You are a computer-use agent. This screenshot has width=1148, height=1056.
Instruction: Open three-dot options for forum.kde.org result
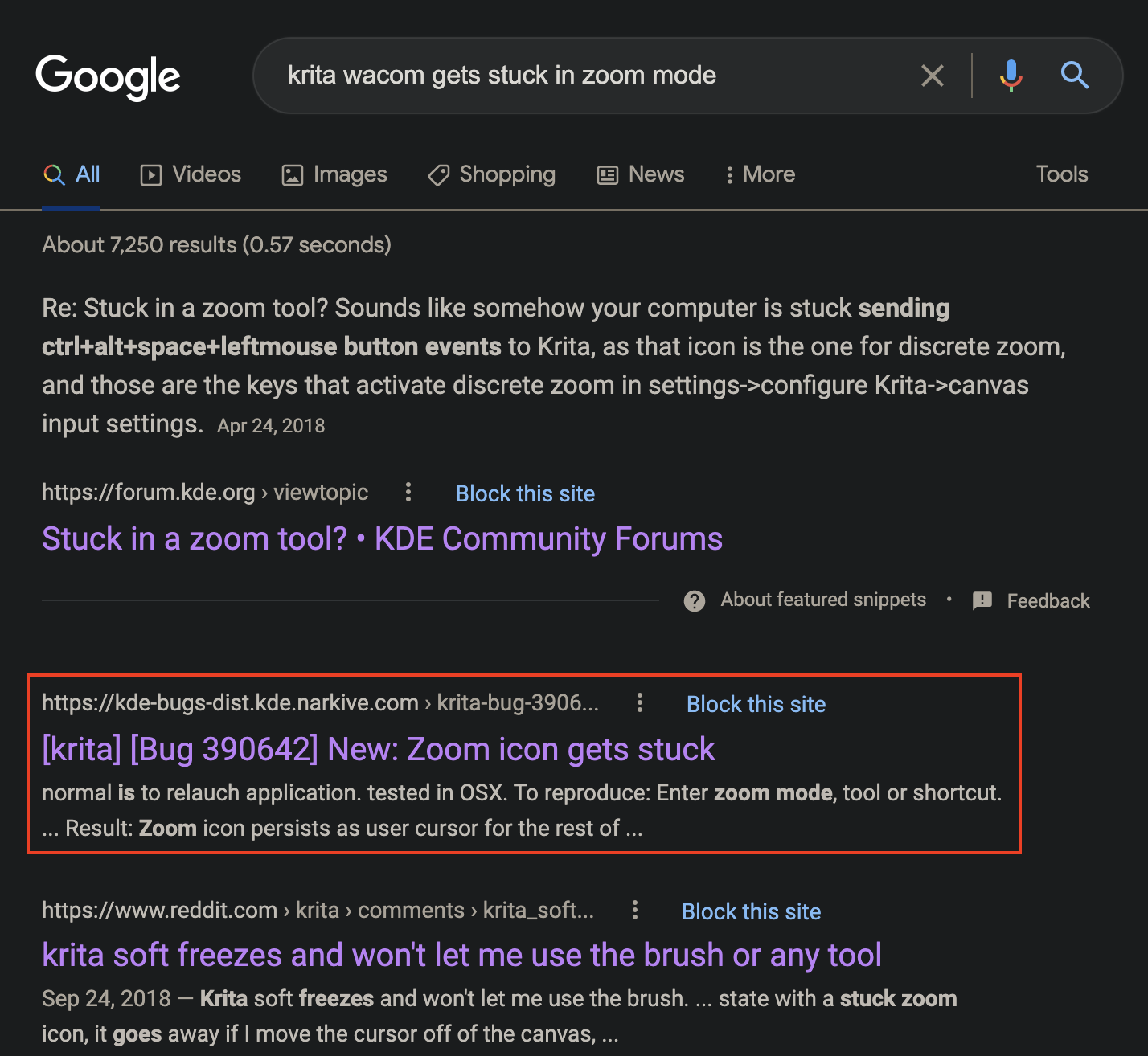[408, 492]
